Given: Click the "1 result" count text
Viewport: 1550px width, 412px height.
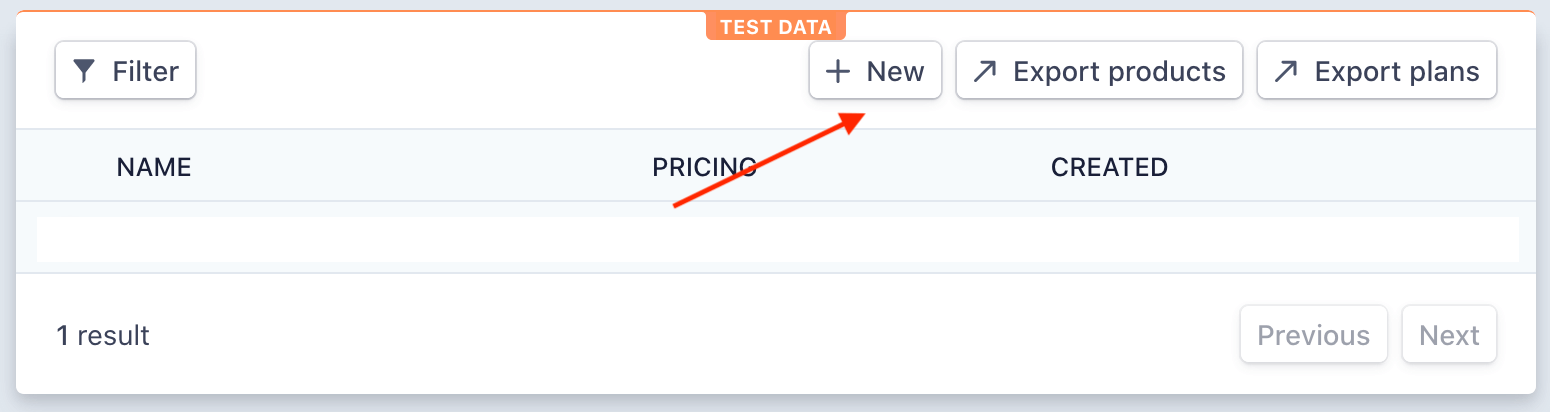Looking at the screenshot, I should tap(103, 335).
